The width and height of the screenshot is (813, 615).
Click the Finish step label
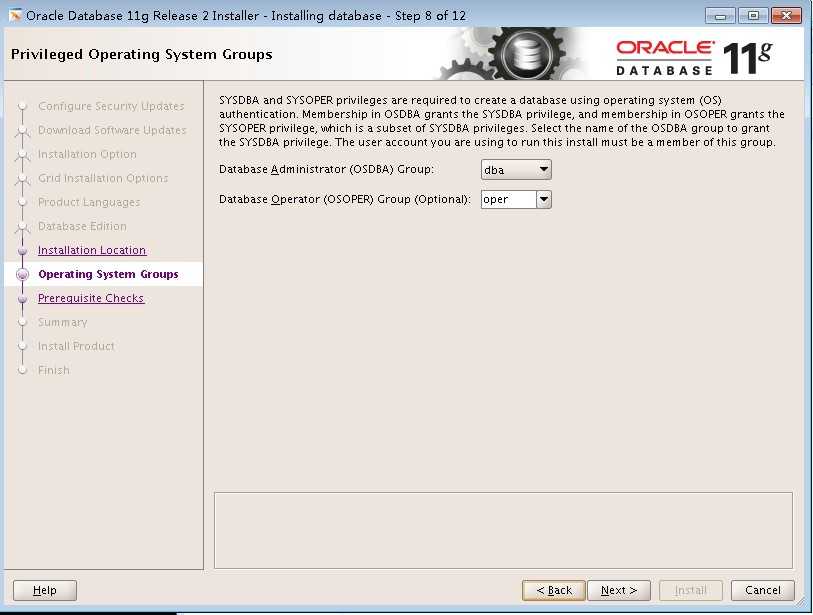click(x=53, y=370)
